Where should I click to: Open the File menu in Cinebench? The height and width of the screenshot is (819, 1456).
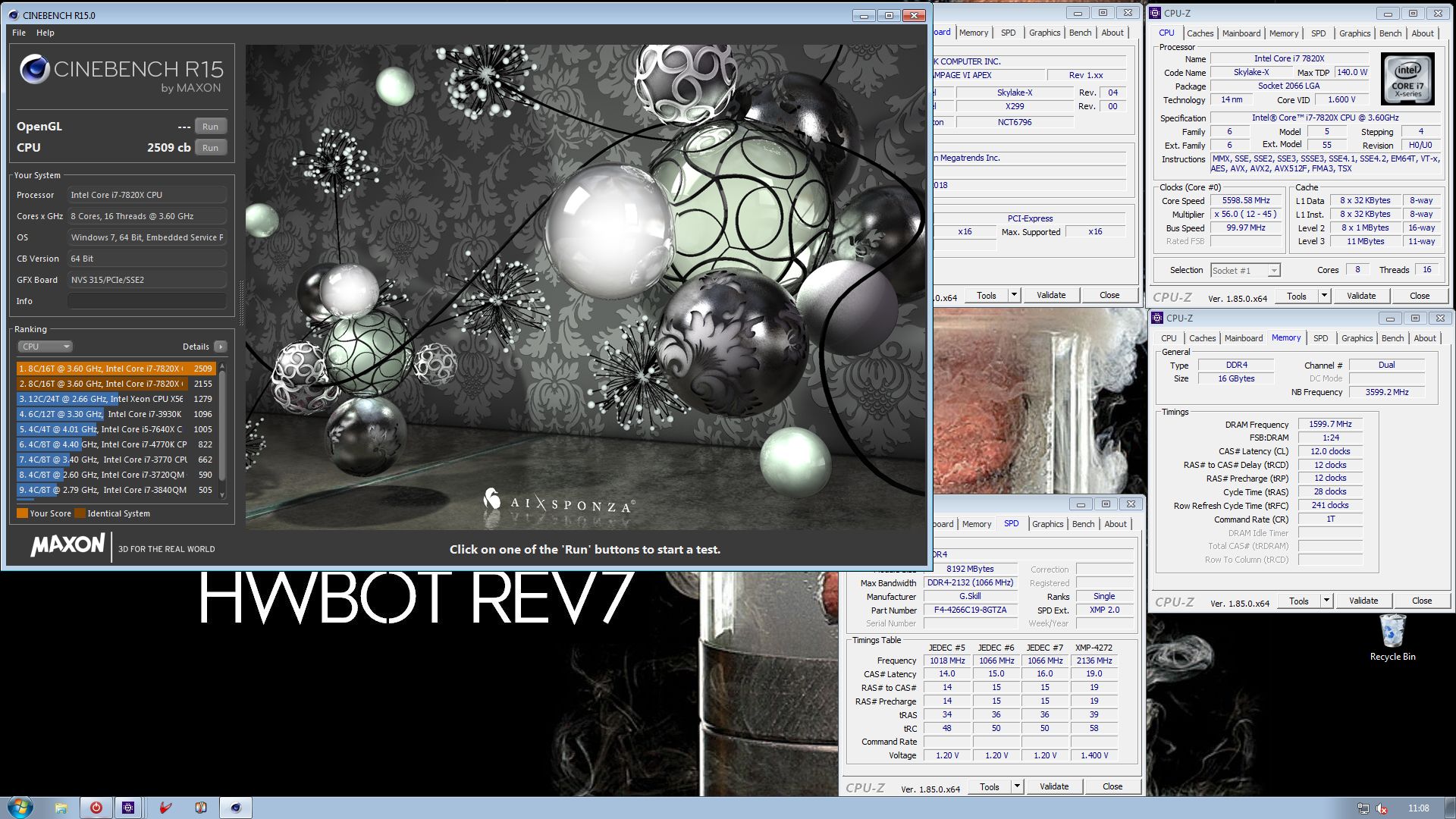pyautogui.click(x=19, y=33)
